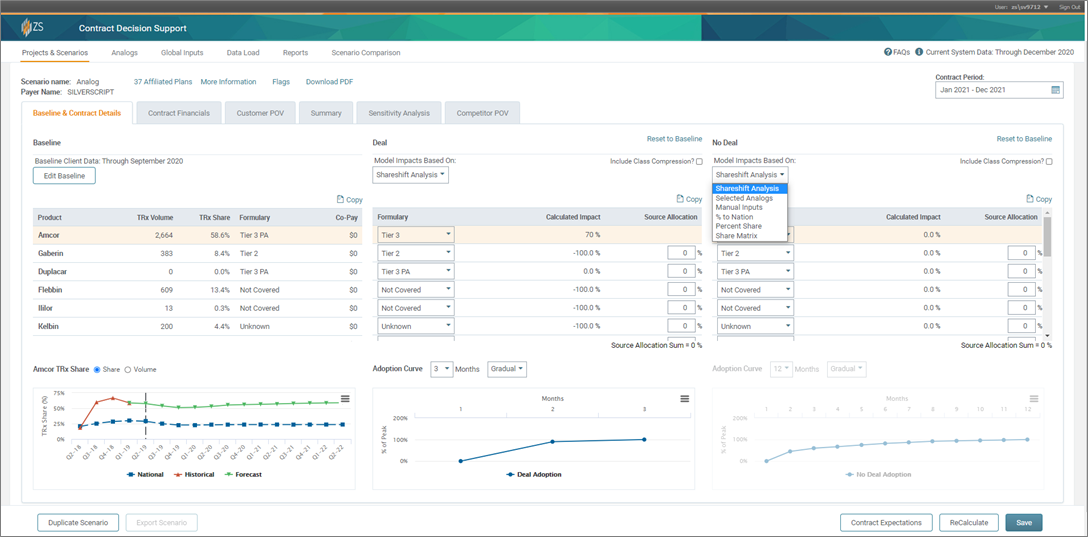Image resolution: width=1088 pixels, height=537 pixels.
Task: Enable Include Class Compression under Deal
Action: click(x=699, y=161)
